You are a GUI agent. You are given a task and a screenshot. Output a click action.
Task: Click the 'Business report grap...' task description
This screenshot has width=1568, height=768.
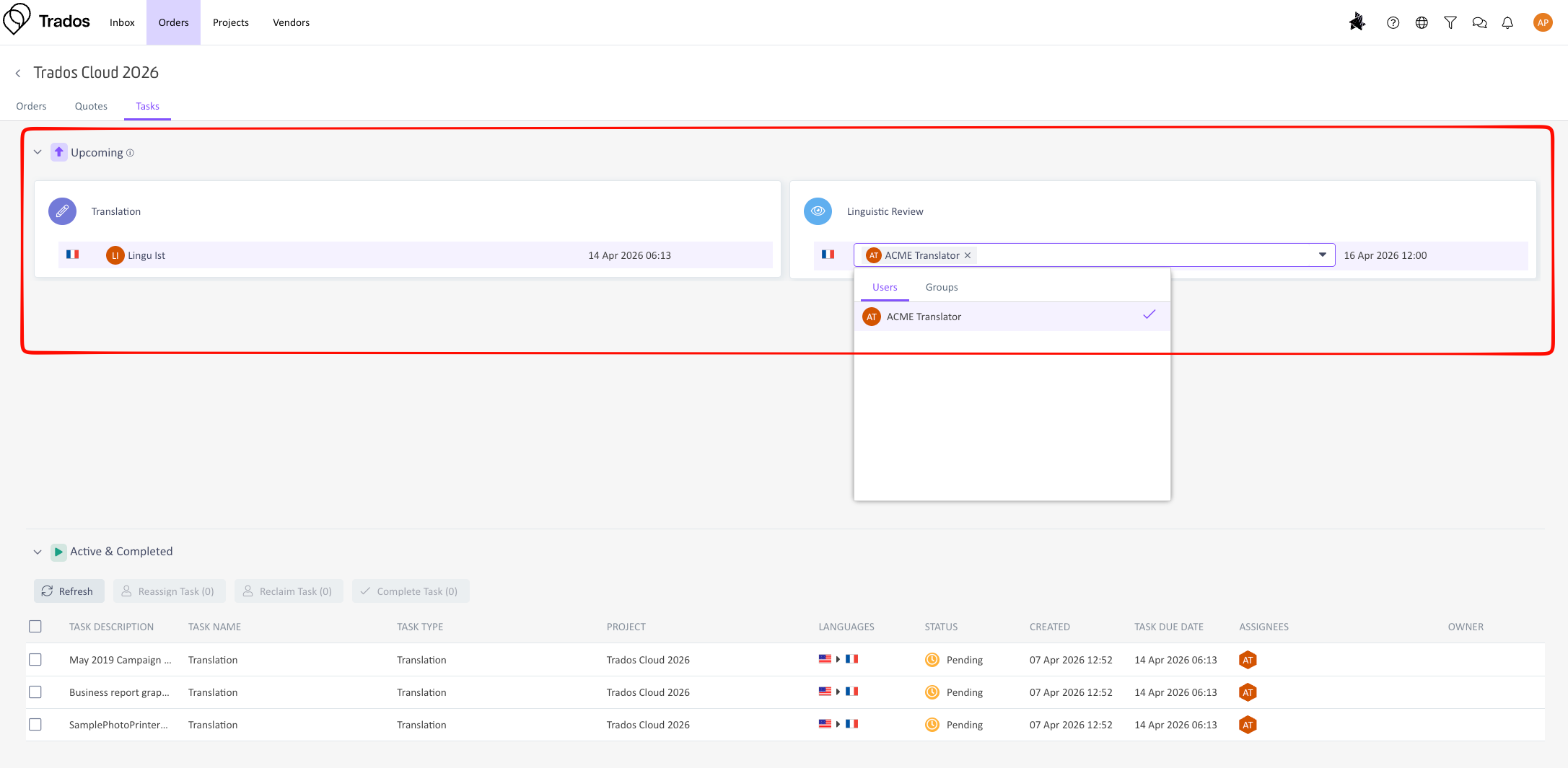tap(119, 692)
